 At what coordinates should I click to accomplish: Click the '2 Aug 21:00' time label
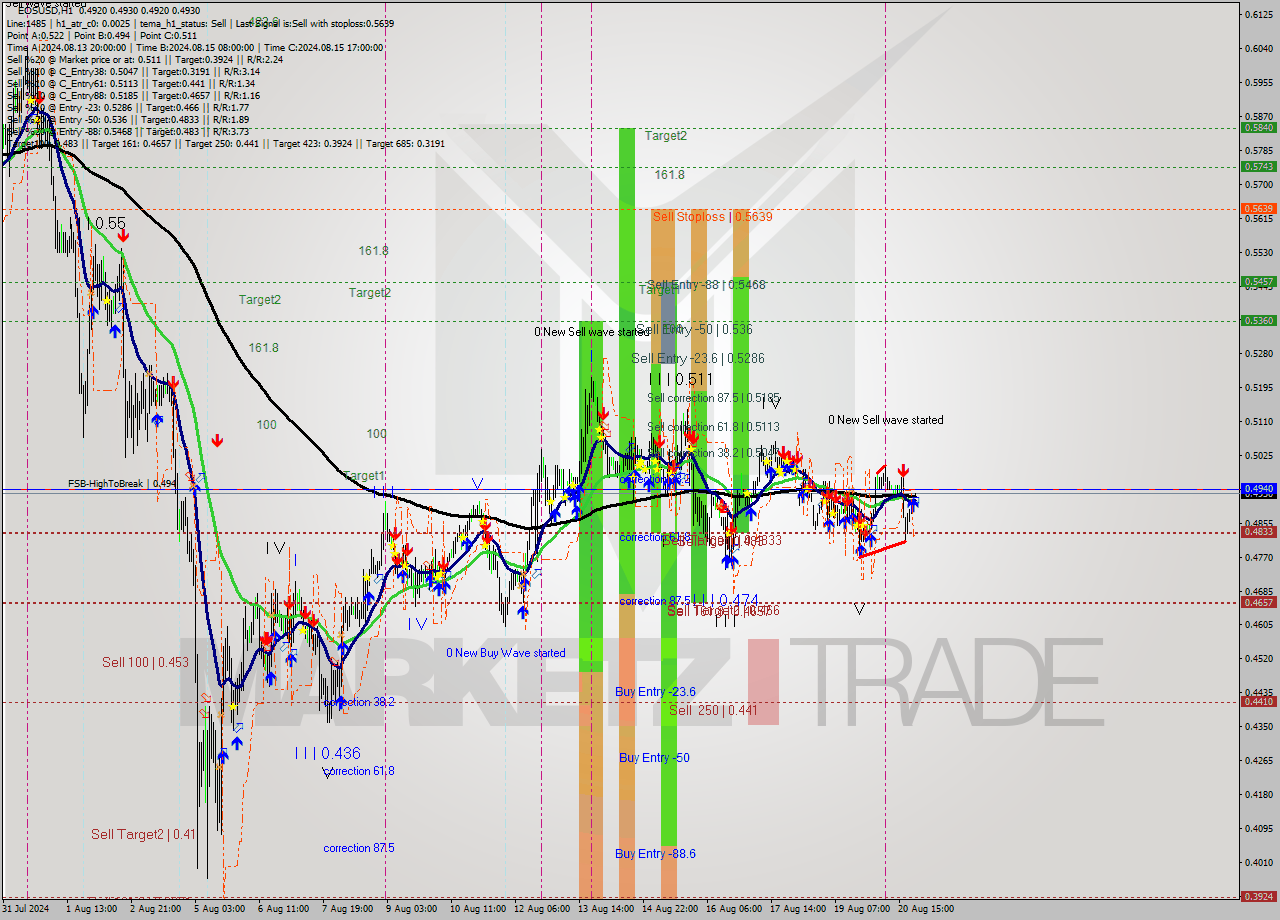pos(156,910)
